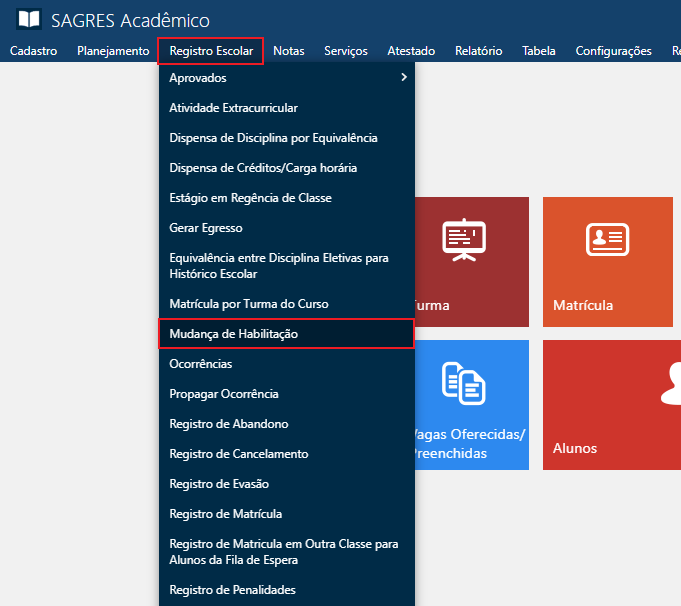Open the Configurações menu
The height and width of the screenshot is (606, 681).
pyautogui.click(x=613, y=51)
